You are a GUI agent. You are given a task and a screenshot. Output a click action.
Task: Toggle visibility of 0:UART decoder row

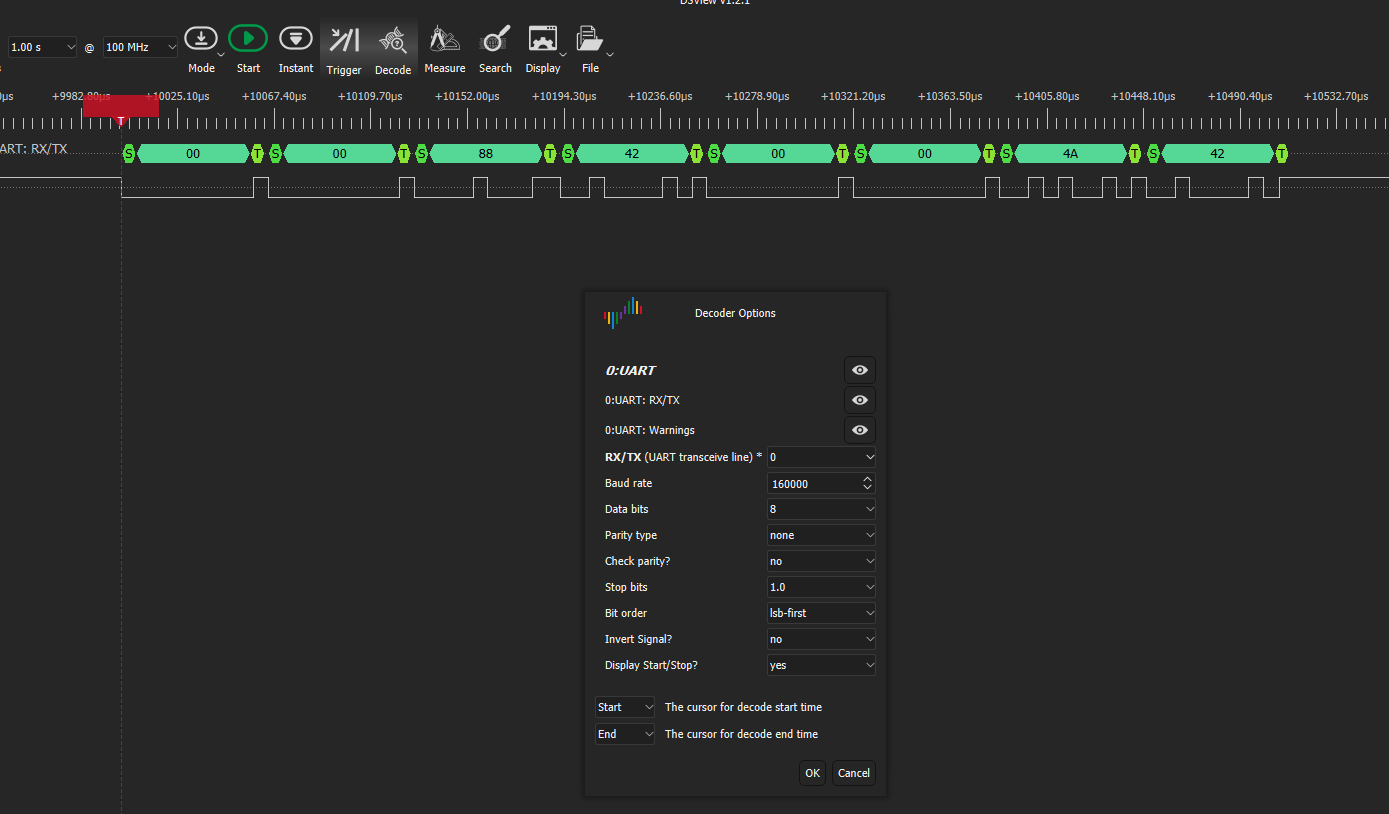(x=859, y=370)
